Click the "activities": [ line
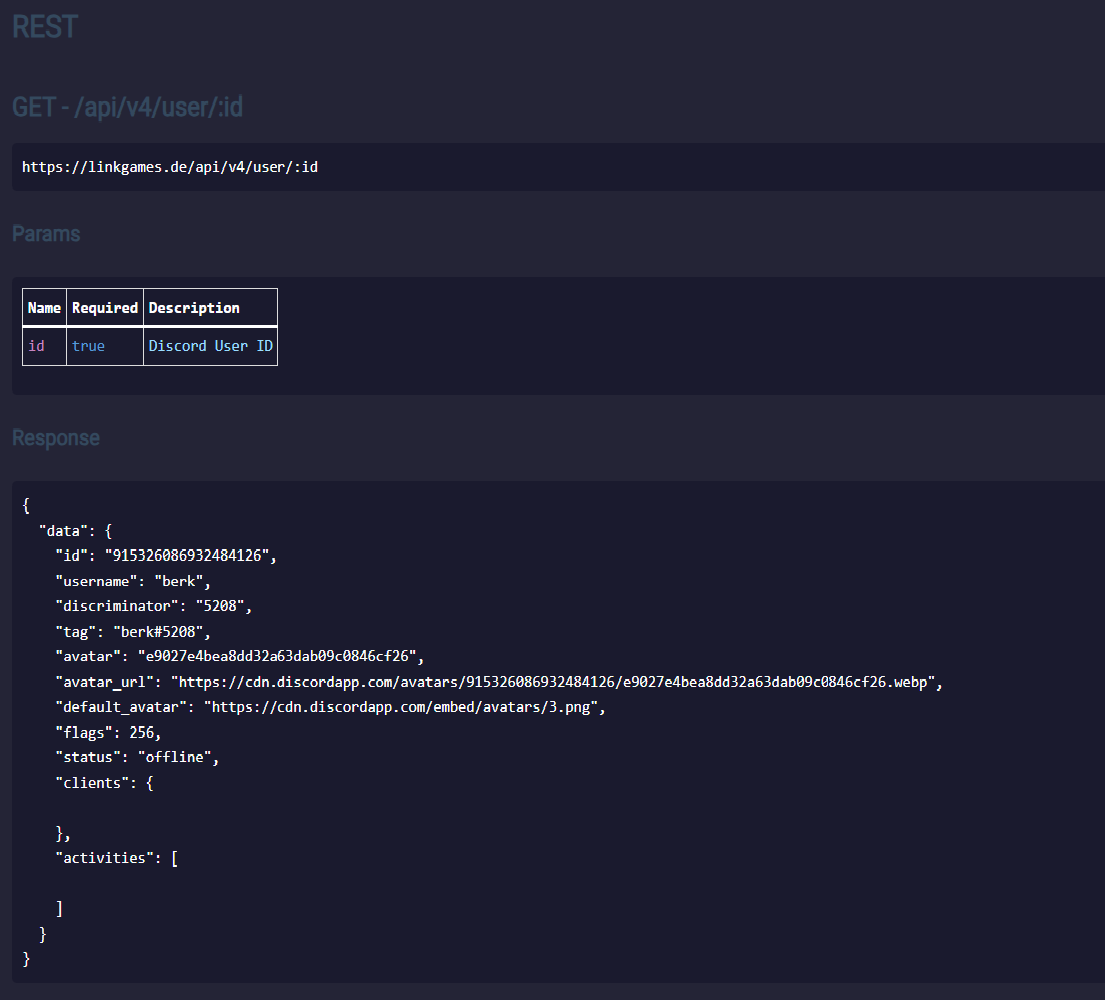The height and width of the screenshot is (1000, 1105). pos(117,858)
